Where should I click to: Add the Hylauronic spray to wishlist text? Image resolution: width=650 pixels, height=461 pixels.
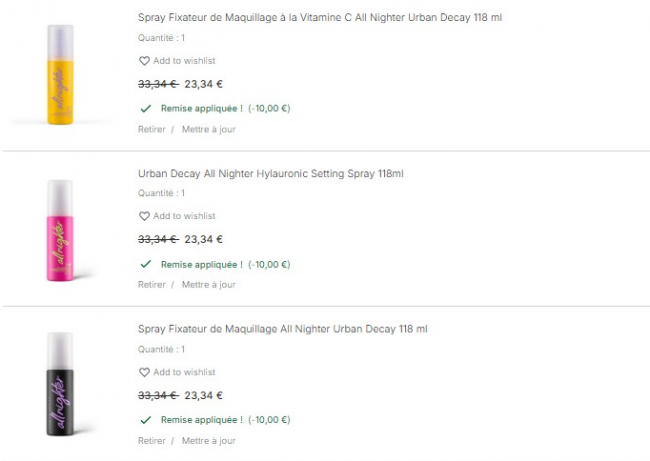coord(184,216)
